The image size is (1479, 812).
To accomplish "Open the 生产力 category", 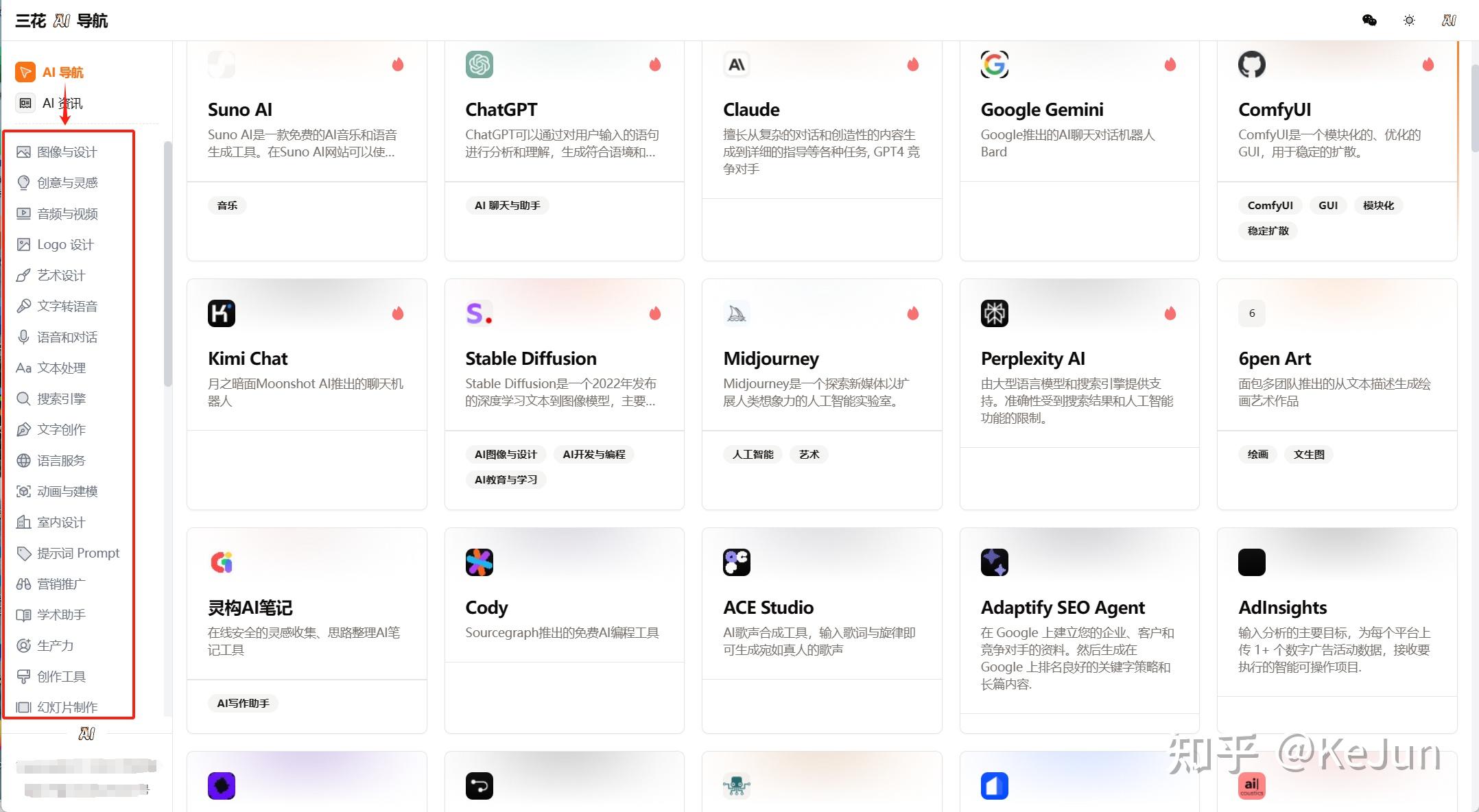I will point(45,645).
